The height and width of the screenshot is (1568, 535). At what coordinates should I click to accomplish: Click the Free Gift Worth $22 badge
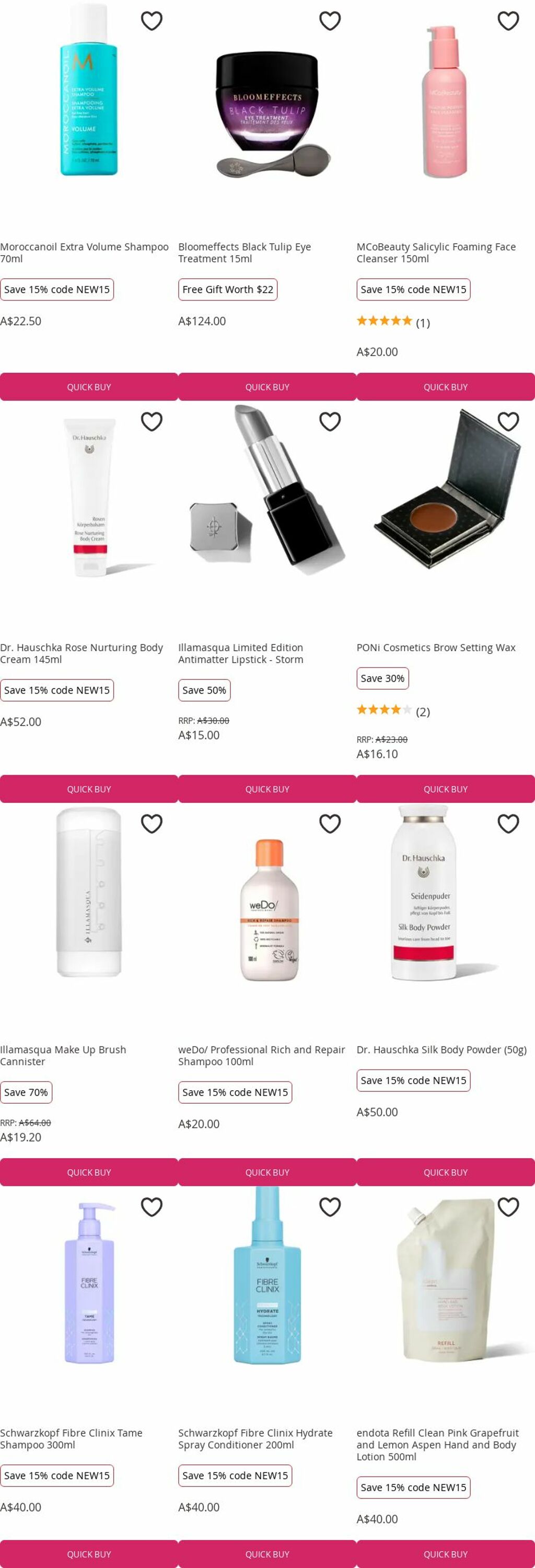pyautogui.click(x=228, y=289)
